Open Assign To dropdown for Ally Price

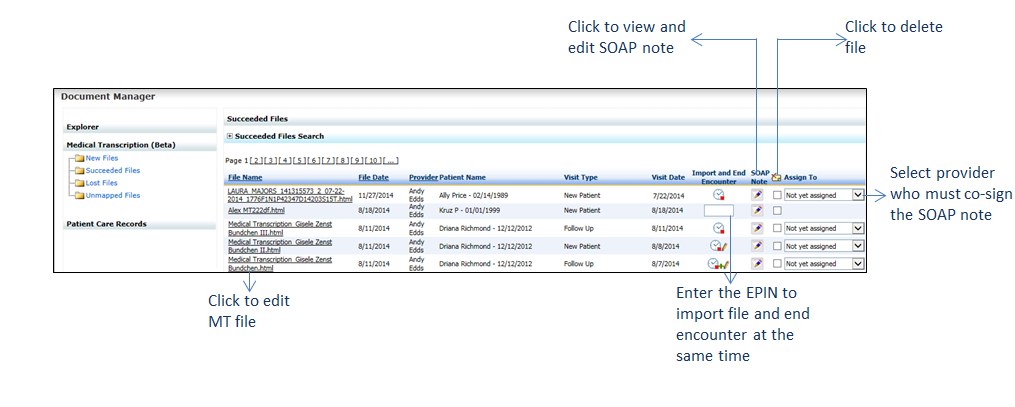pos(857,195)
